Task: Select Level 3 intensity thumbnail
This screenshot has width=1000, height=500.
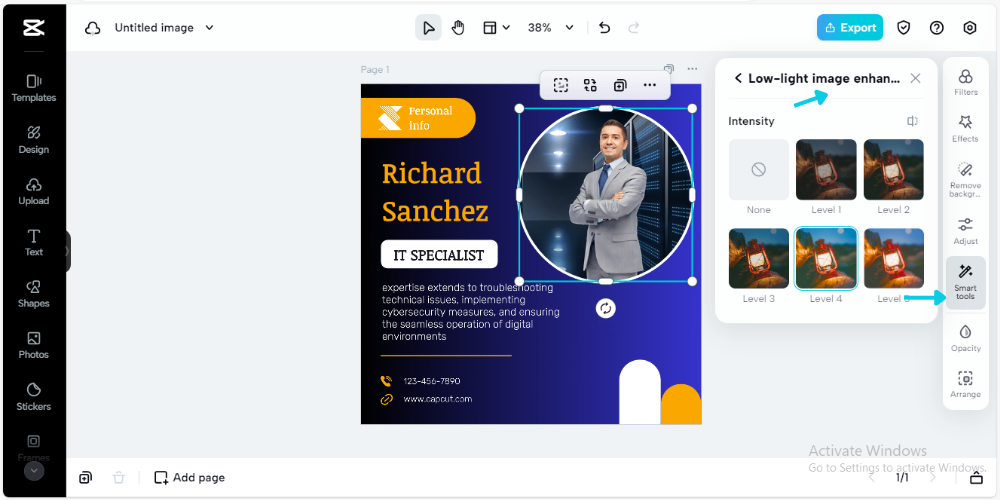Action: point(758,258)
